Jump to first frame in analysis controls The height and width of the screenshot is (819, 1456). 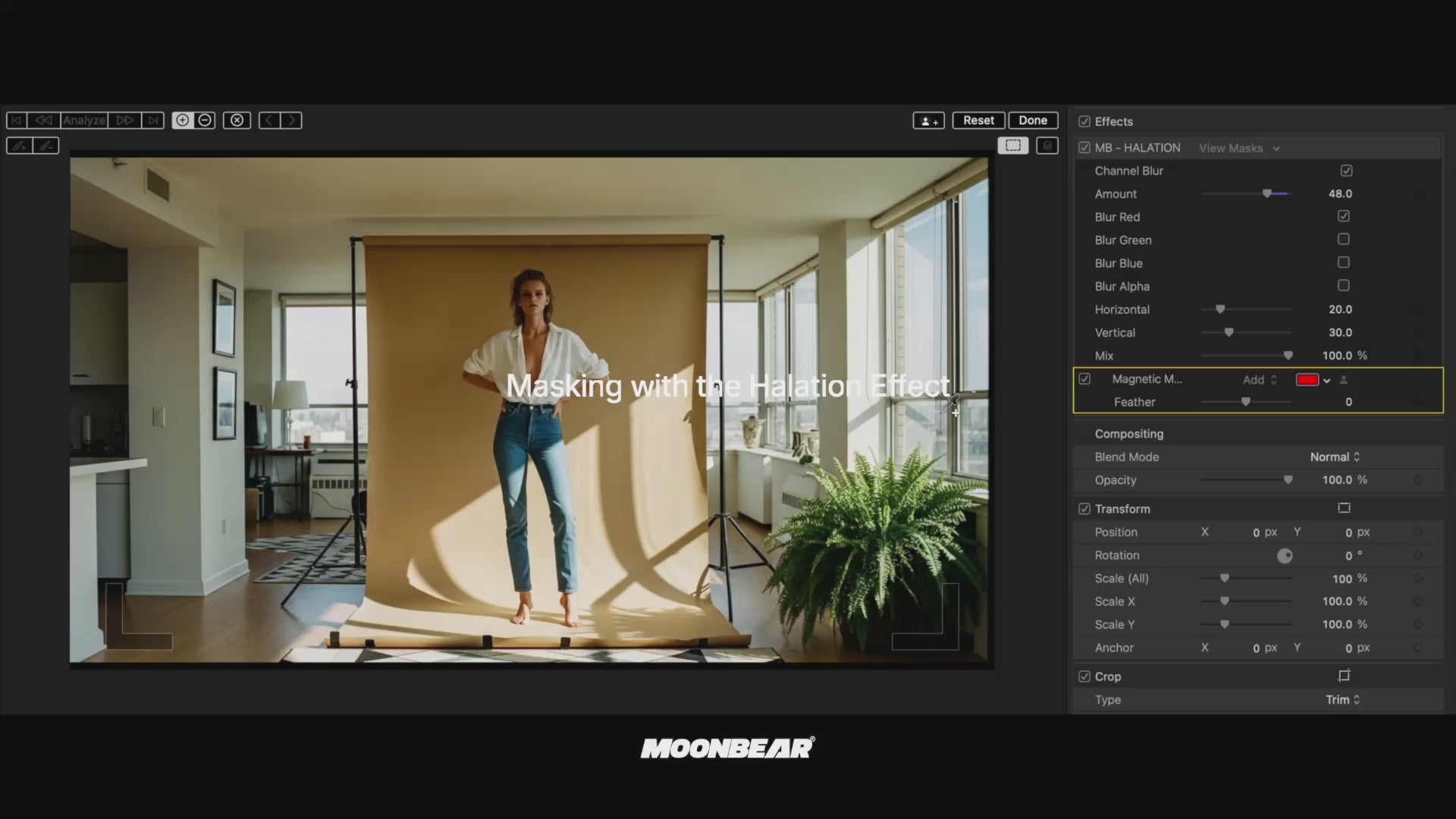[x=17, y=121]
